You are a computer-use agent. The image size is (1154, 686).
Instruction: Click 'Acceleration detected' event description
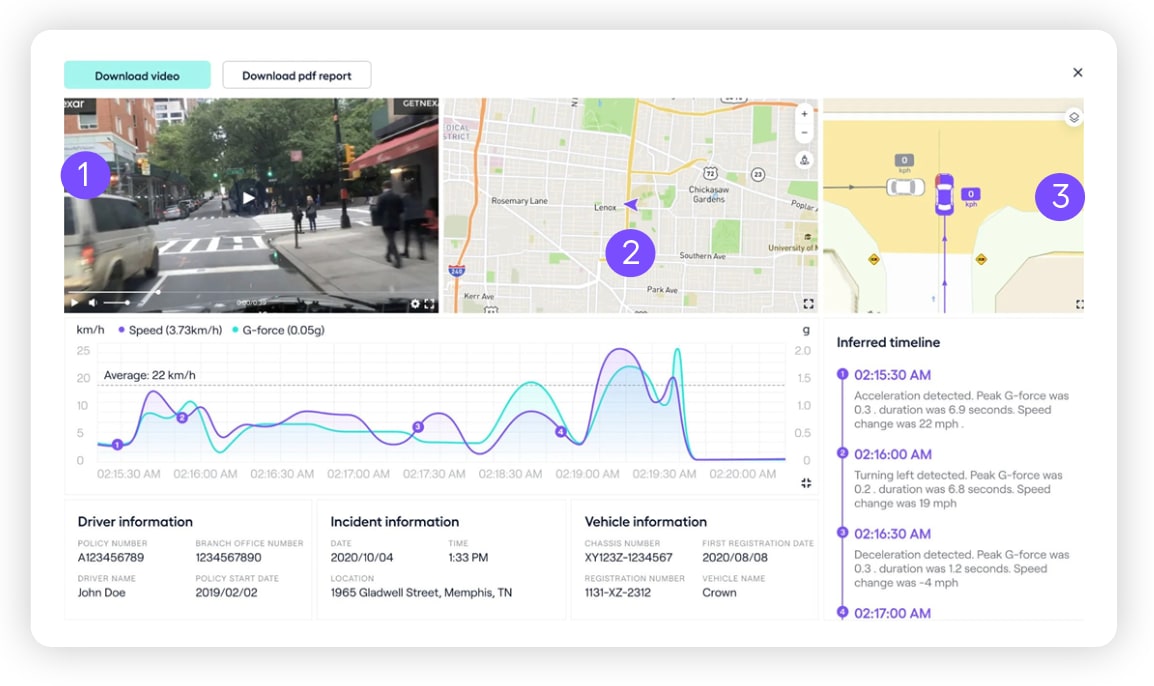[961, 410]
